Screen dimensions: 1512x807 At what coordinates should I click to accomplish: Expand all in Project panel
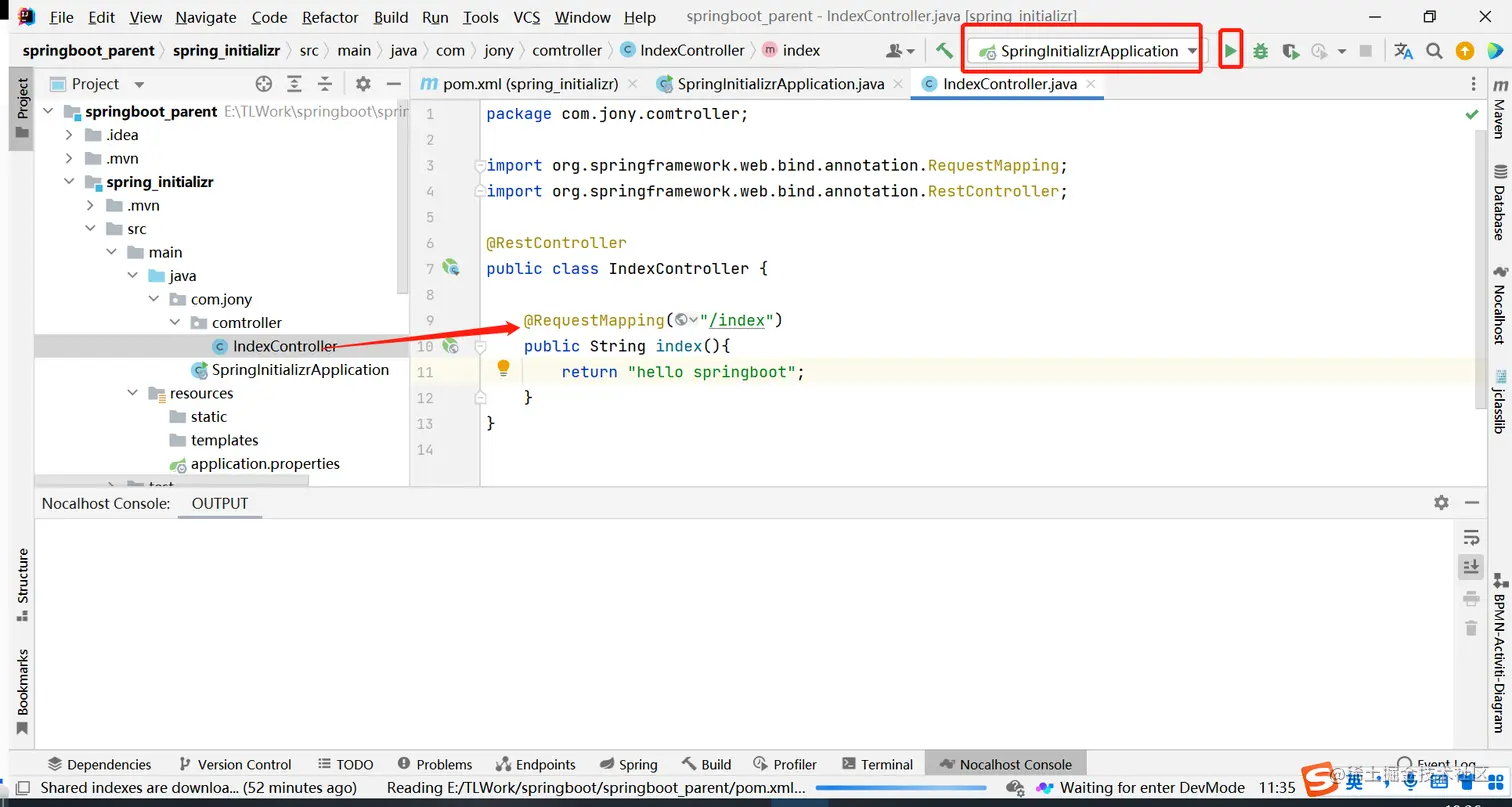(x=294, y=84)
